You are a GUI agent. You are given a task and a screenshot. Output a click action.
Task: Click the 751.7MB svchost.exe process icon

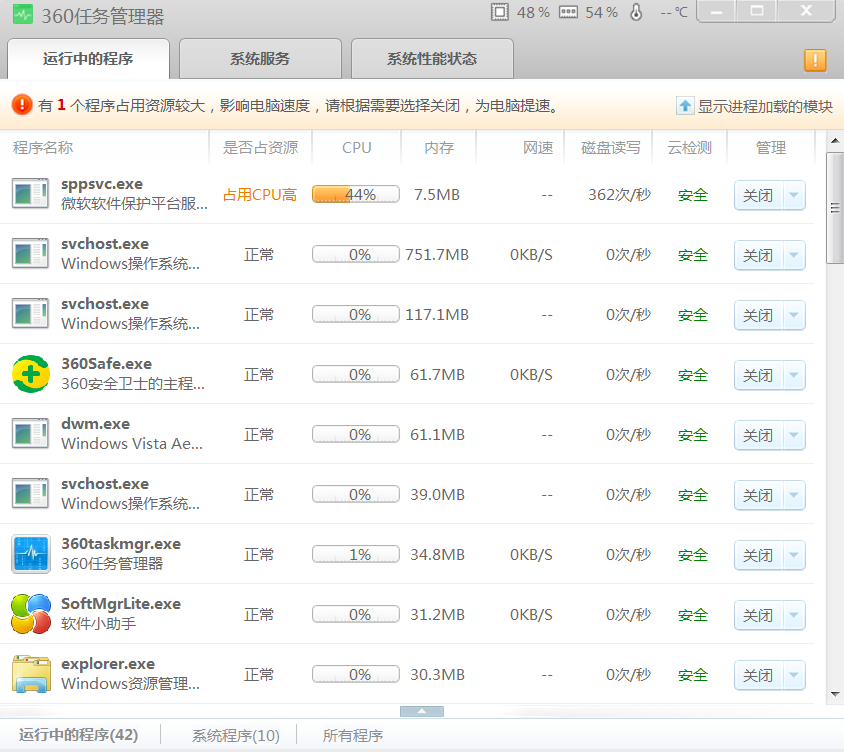[31, 254]
